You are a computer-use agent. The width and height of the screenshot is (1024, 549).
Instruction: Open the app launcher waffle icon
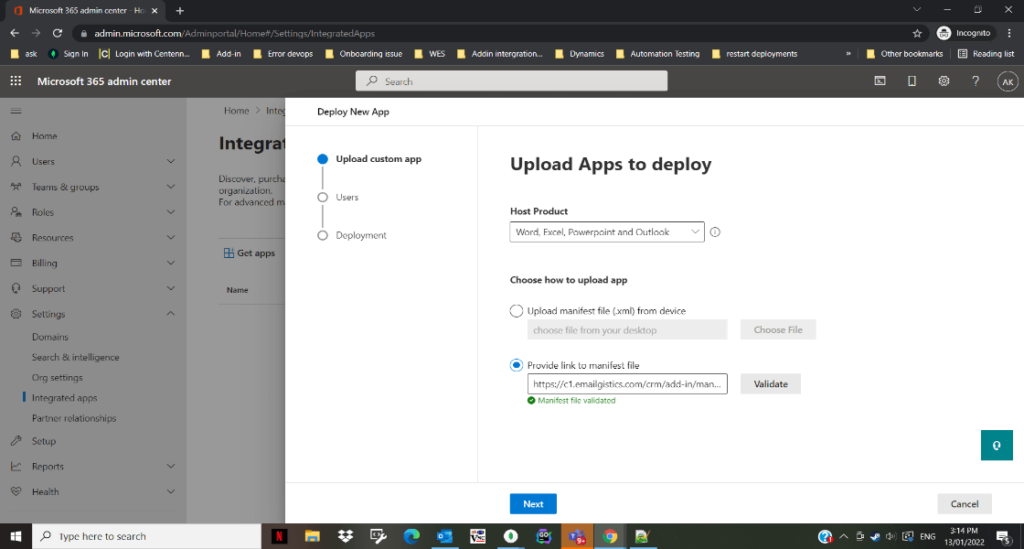(x=16, y=81)
